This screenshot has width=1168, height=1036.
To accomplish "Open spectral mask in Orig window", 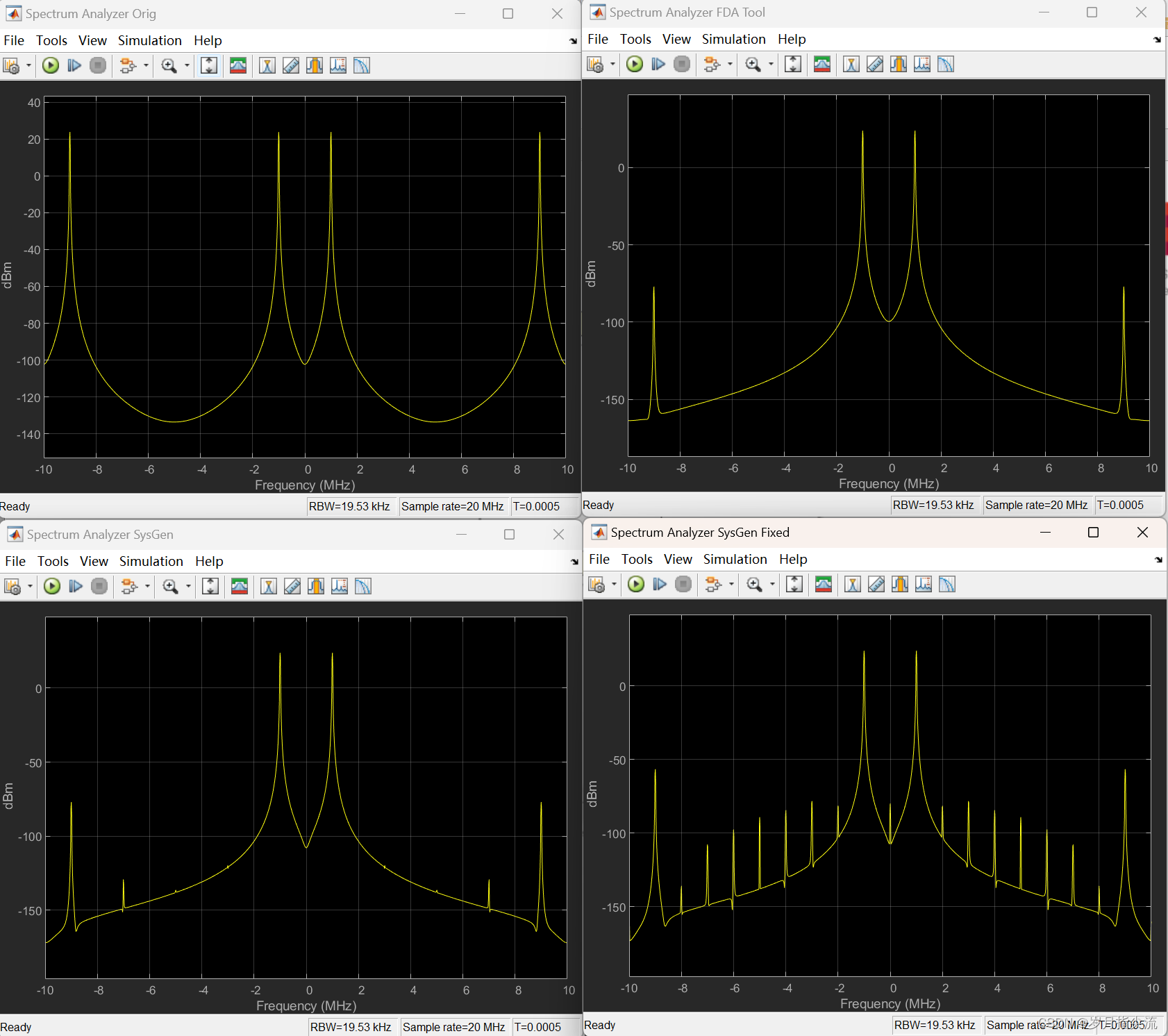I will click(238, 65).
